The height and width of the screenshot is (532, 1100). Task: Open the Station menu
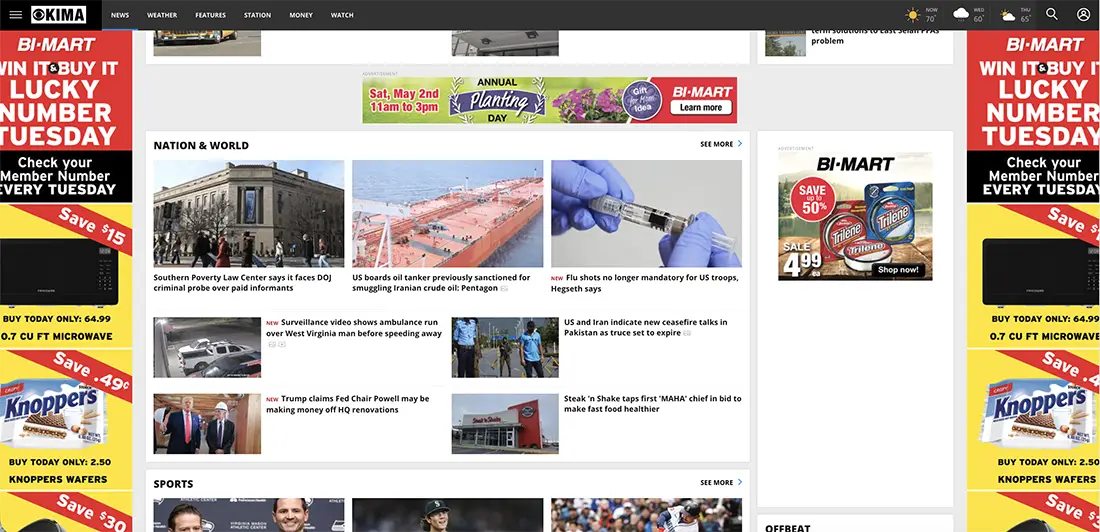[x=257, y=15]
